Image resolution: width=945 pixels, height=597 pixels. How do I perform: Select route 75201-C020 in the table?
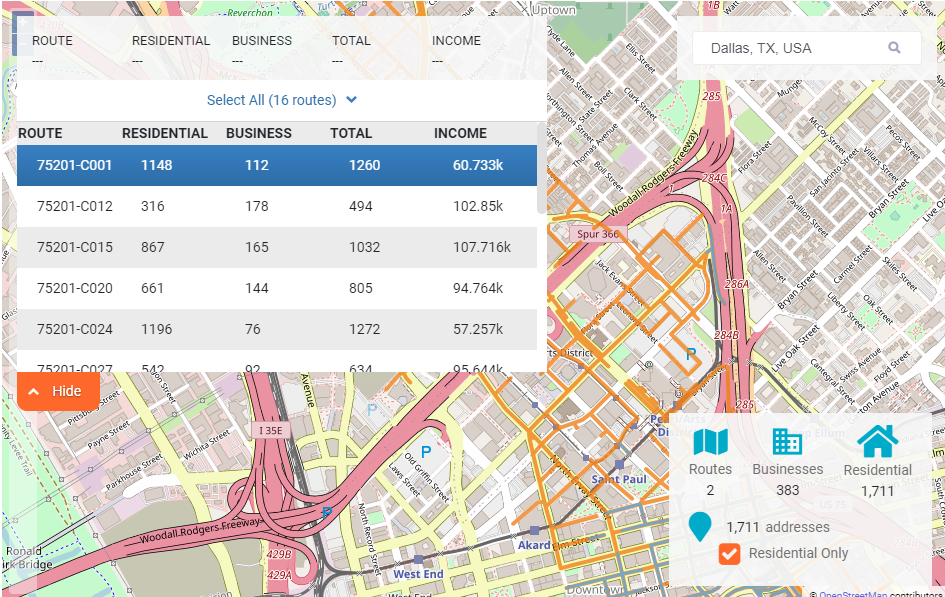point(277,288)
